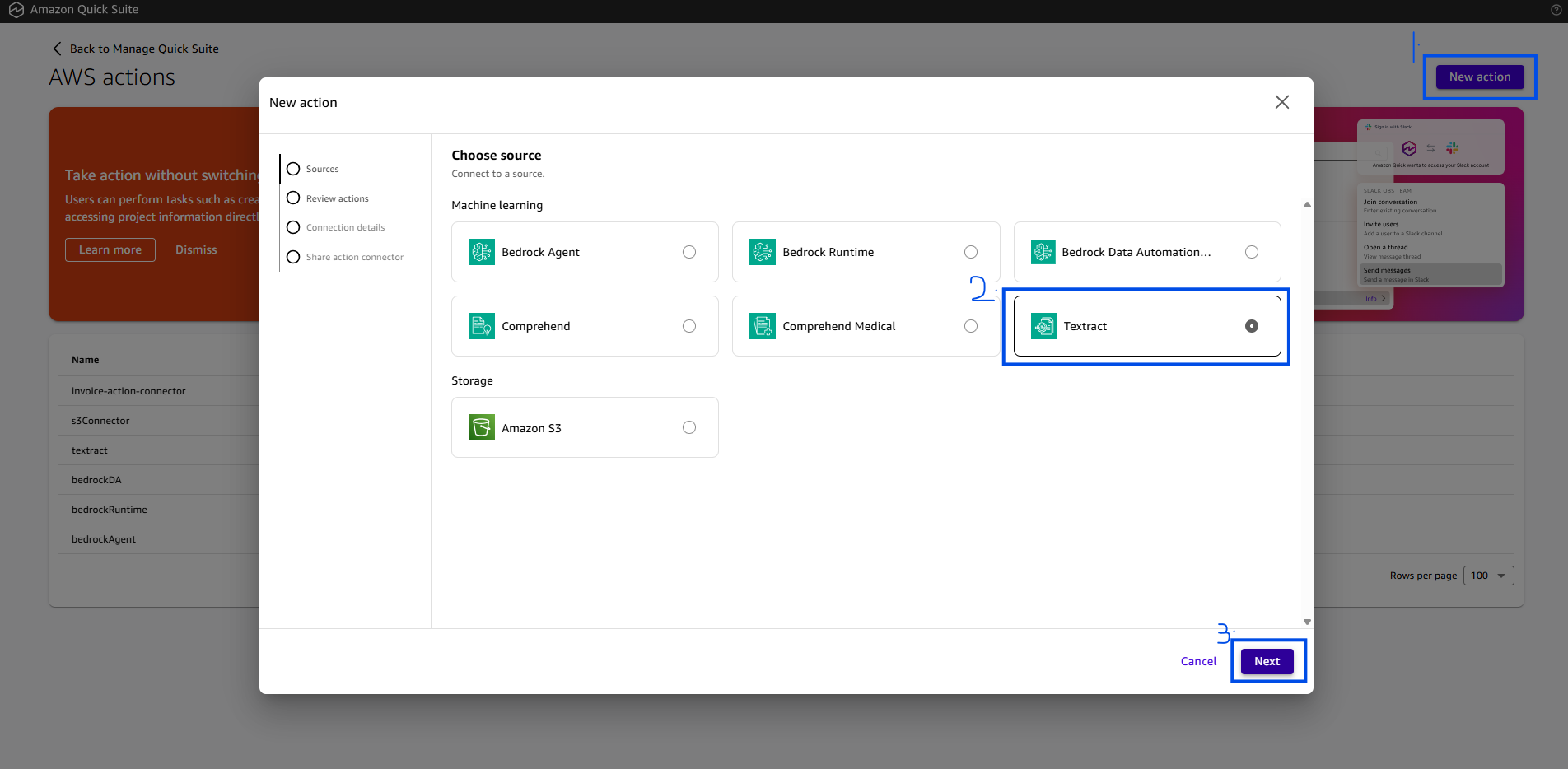Select the Comprehend radio button
Screen dimensions: 1568x769
(x=689, y=326)
